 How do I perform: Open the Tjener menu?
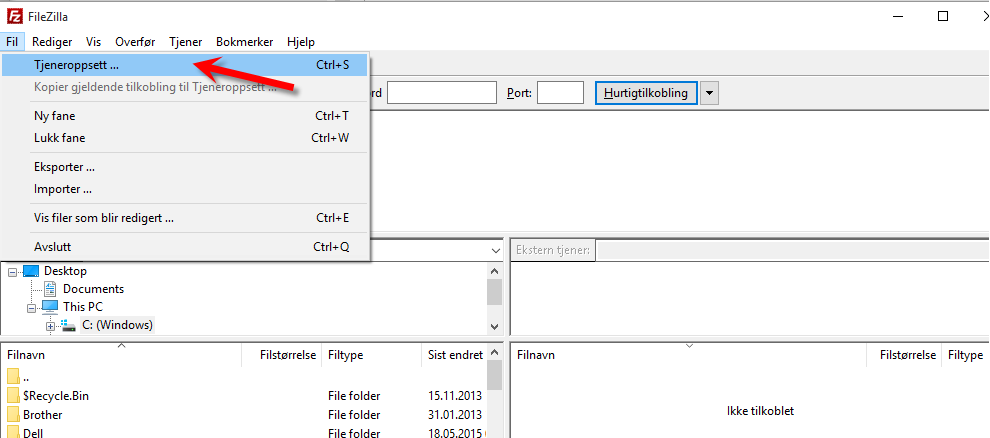click(x=186, y=42)
